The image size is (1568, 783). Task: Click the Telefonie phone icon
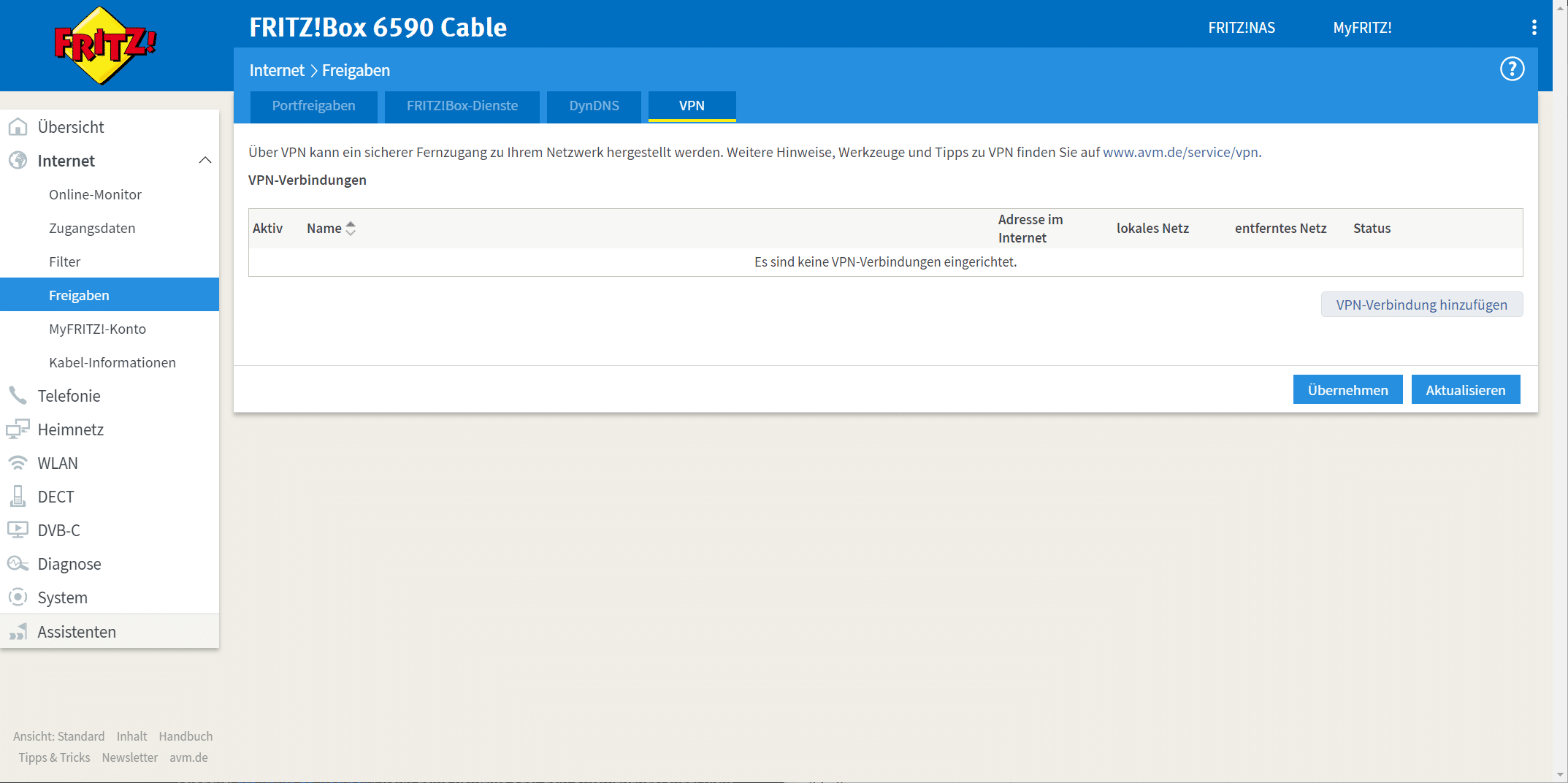point(18,396)
